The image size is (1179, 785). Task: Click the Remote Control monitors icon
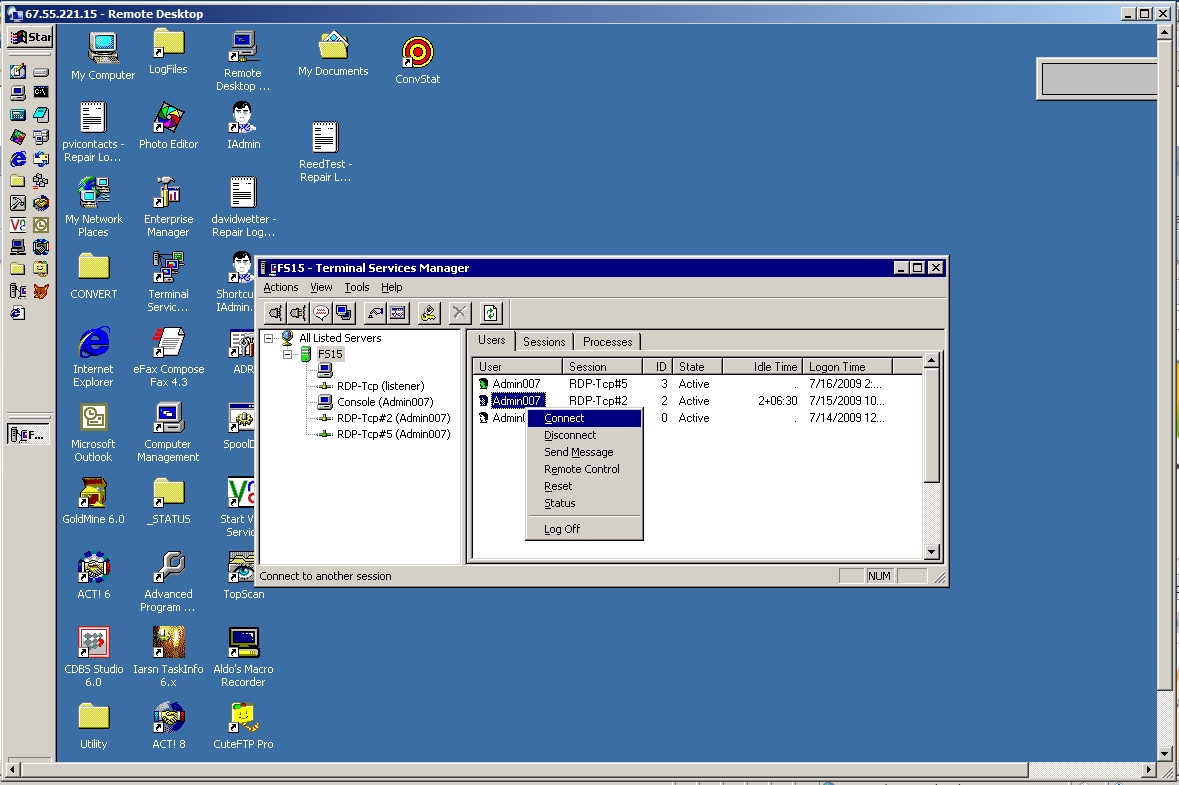(x=344, y=313)
